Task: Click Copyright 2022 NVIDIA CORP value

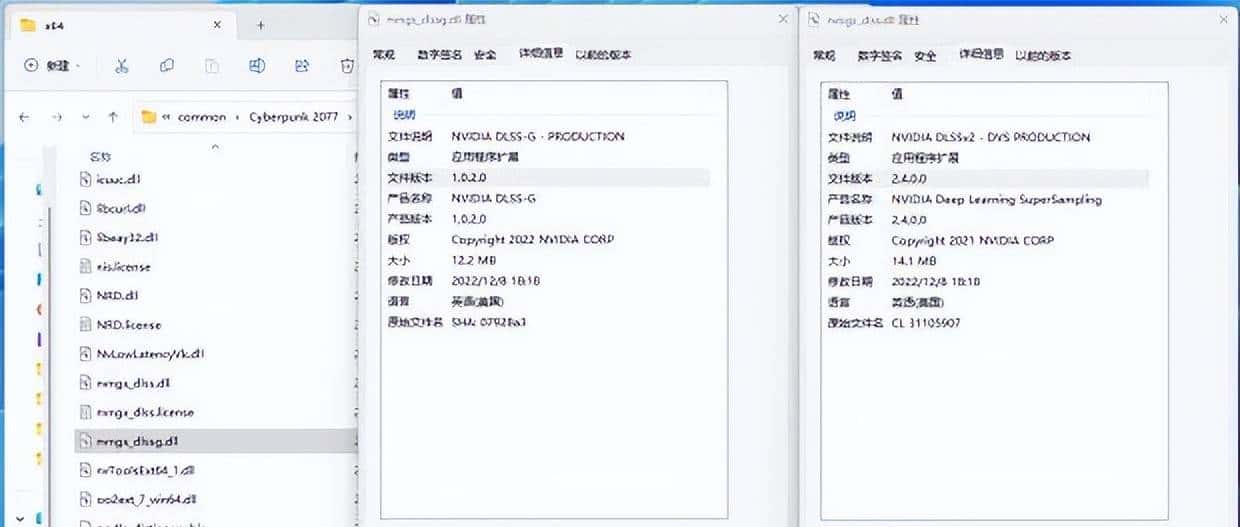Action: point(533,239)
